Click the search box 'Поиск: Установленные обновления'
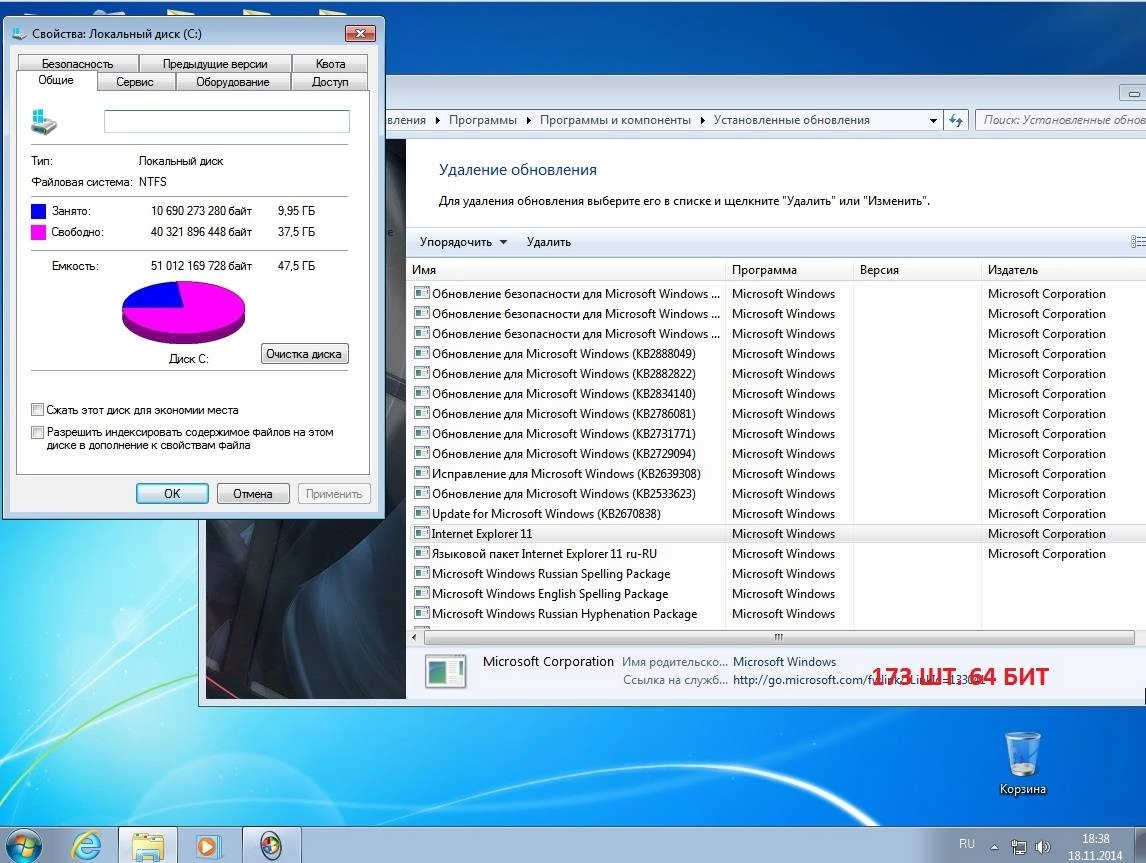Viewport: 1146px width, 863px height. [x=1060, y=120]
